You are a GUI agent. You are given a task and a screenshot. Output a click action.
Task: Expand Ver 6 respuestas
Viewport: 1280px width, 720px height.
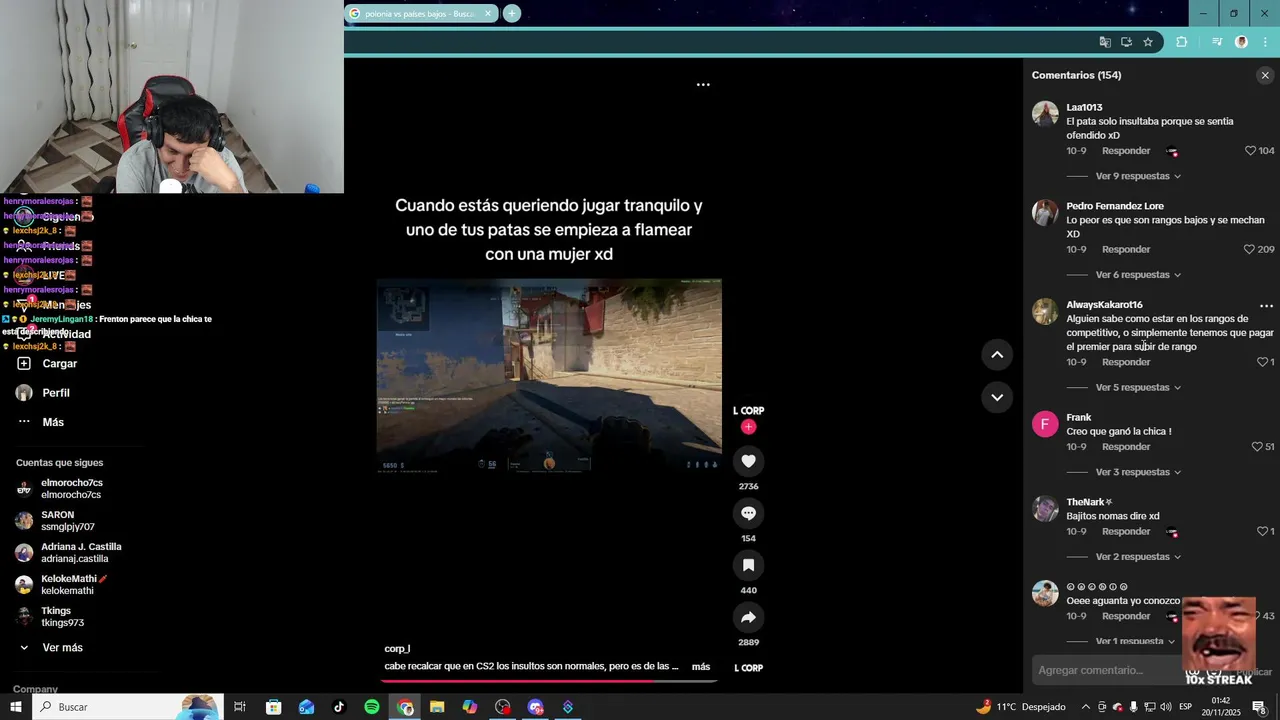(x=1138, y=275)
